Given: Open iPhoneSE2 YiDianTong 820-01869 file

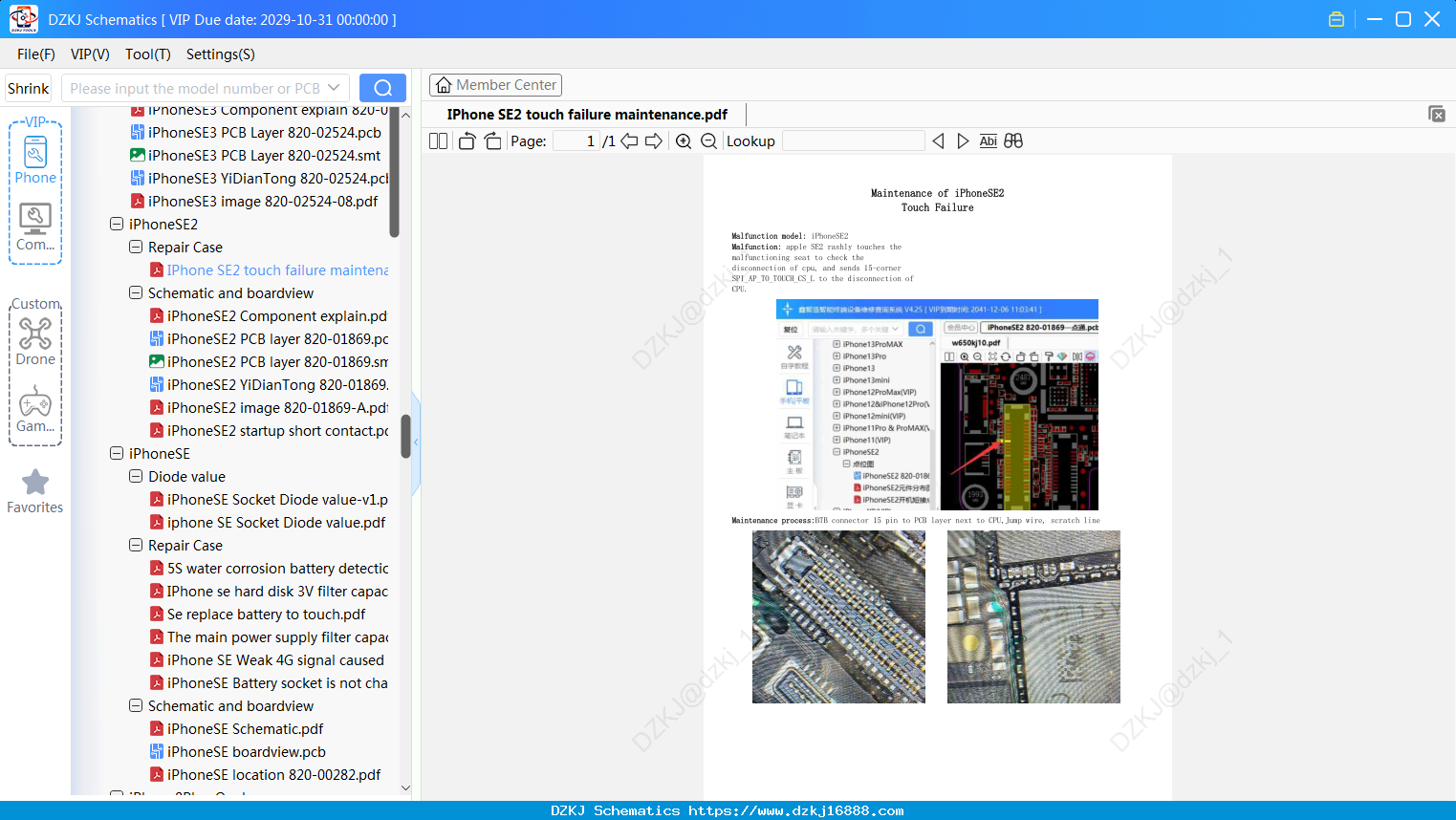Looking at the screenshot, I should 269,385.
